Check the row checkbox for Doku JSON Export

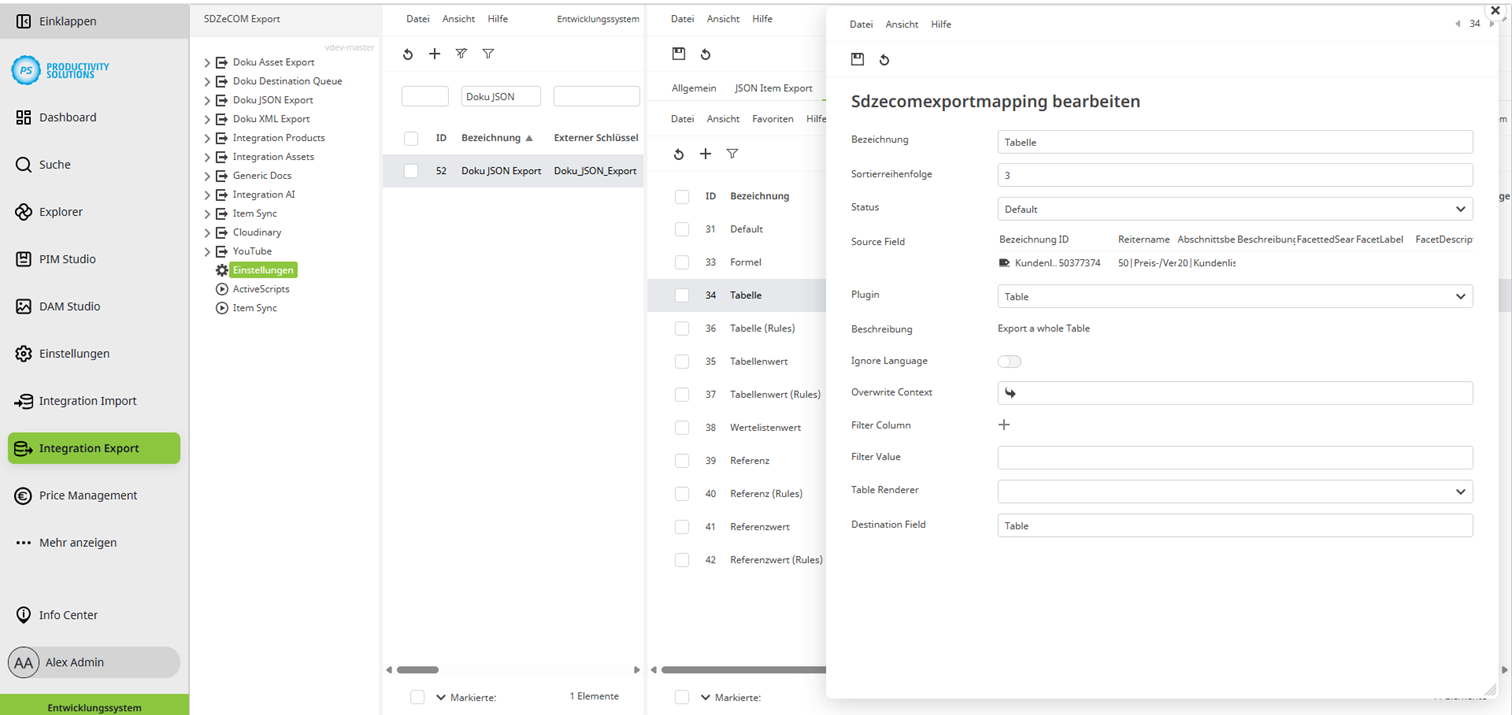tap(410, 170)
